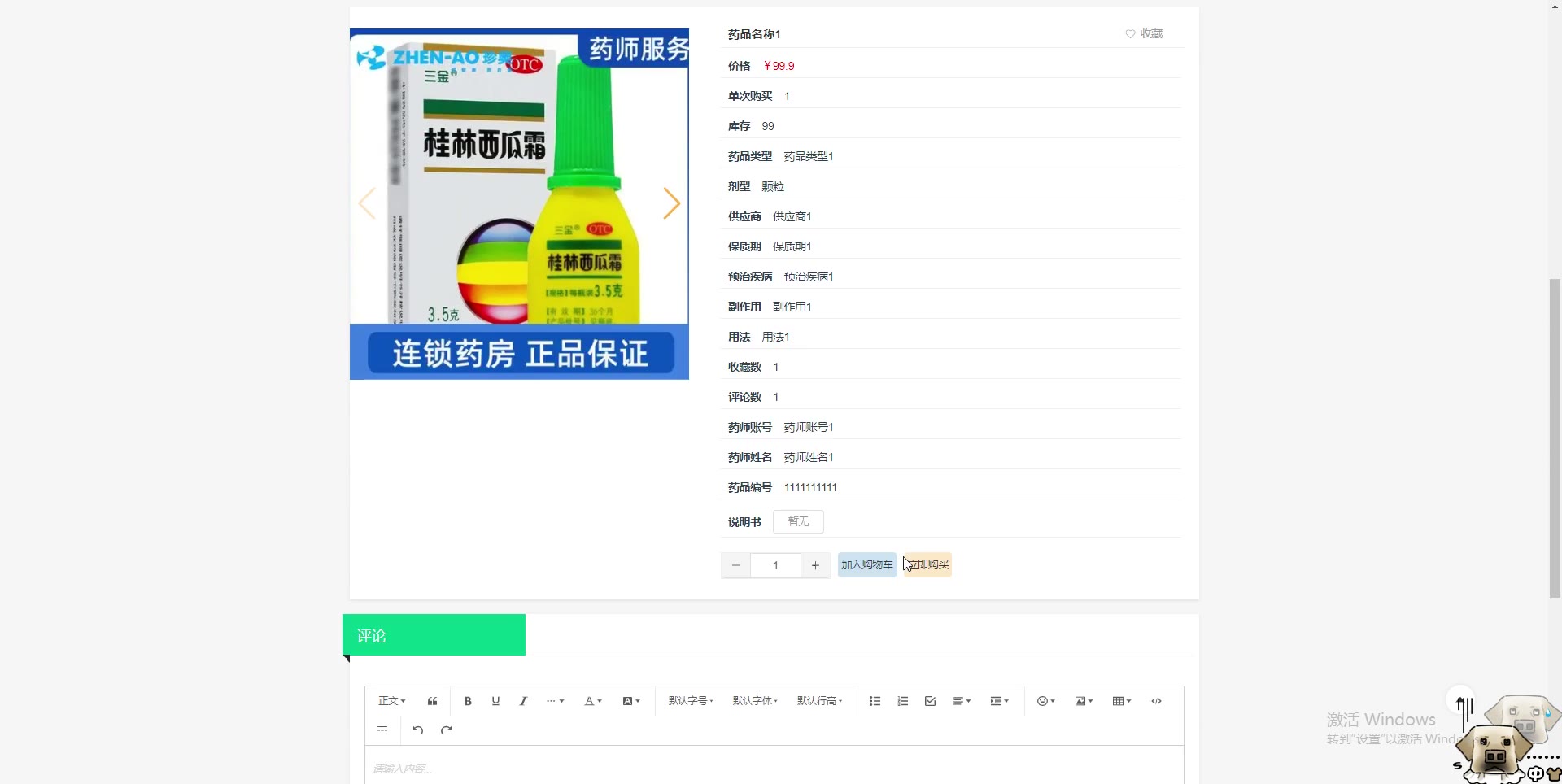
Task: Focus the quantity number field
Action: tap(775, 565)
